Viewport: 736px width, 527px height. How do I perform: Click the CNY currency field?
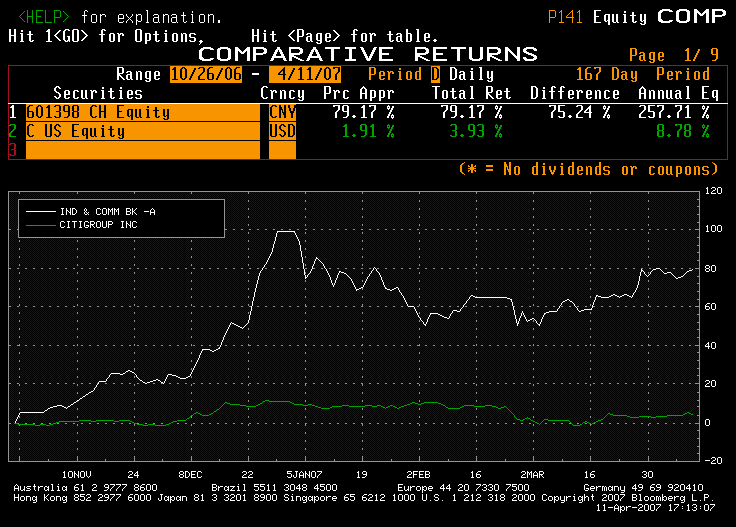(x=282, y=112)
